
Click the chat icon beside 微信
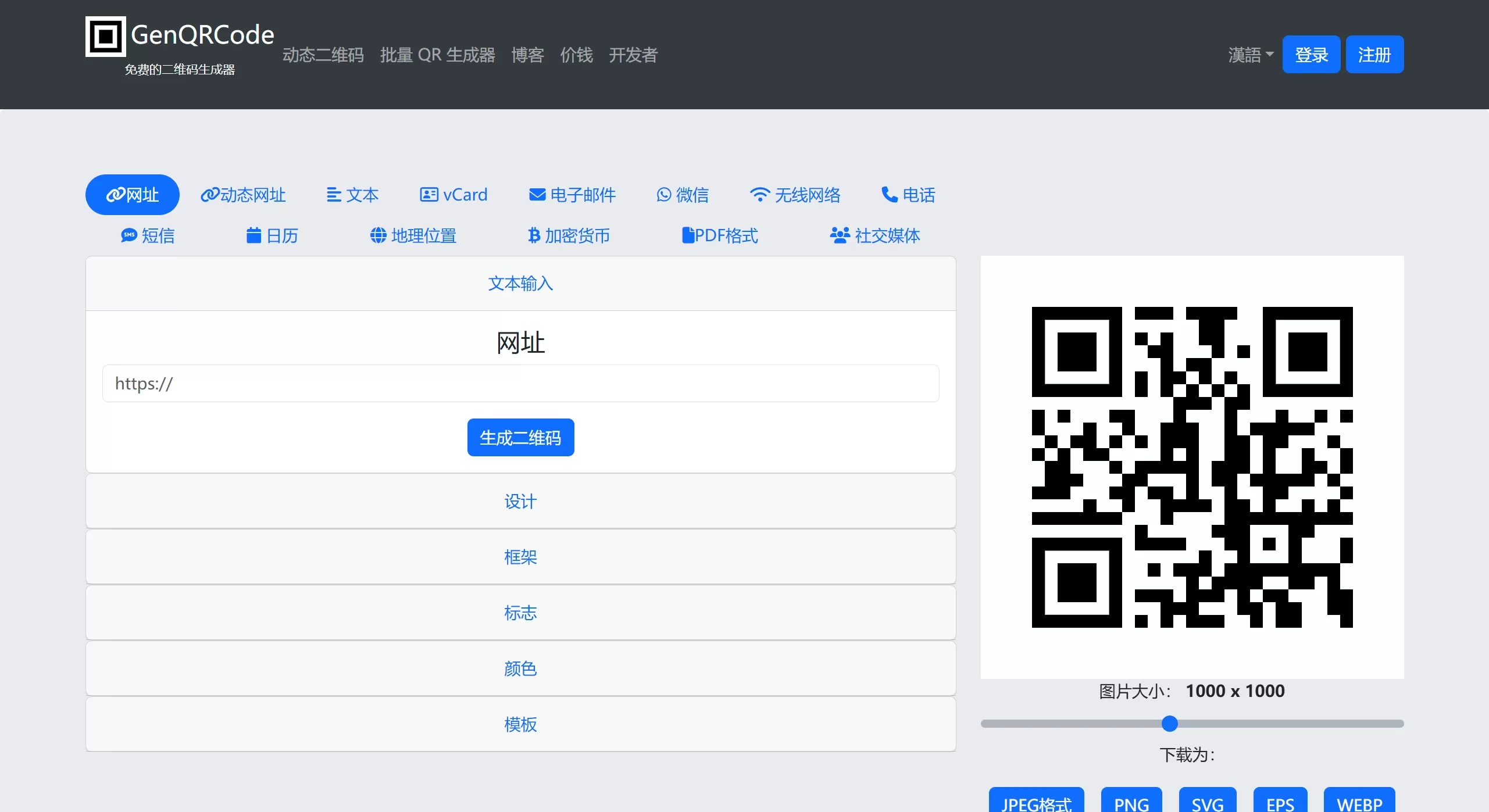coord(663,195)
